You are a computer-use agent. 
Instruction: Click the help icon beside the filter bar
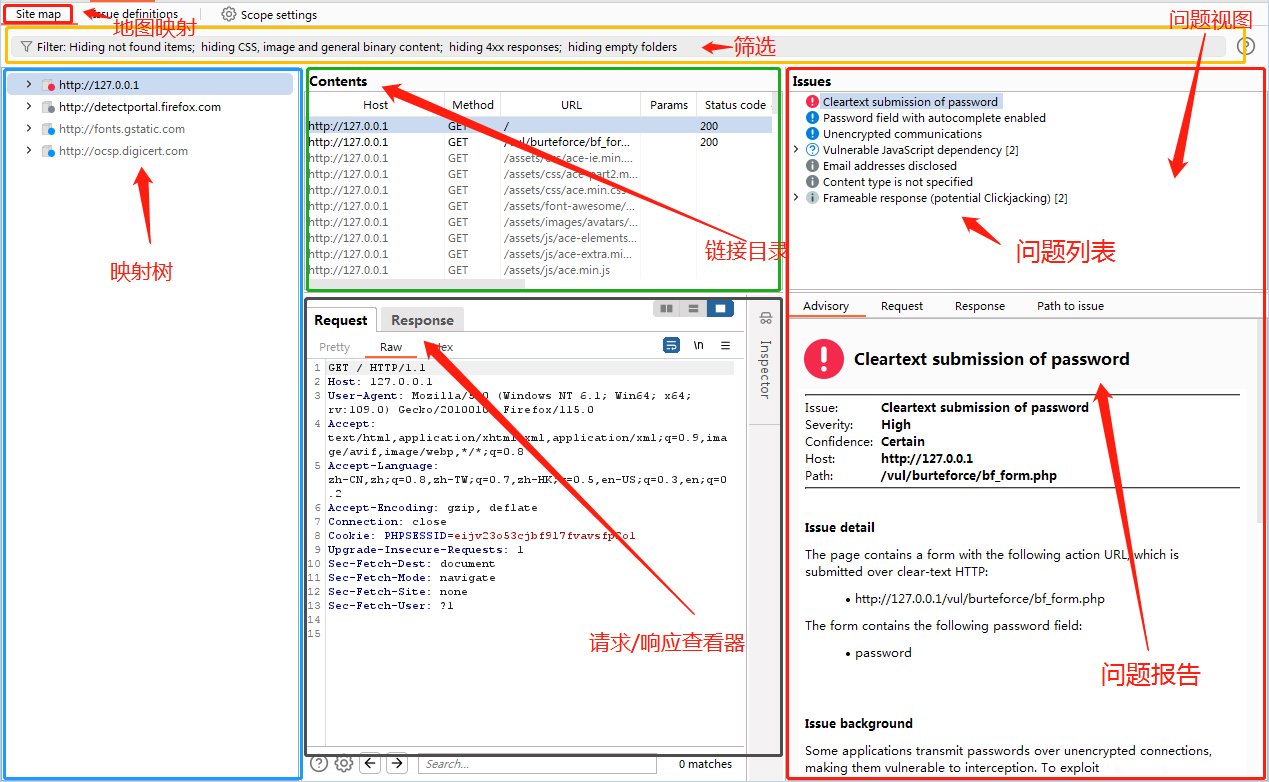pyautogui.click(x=1246, y=46)
